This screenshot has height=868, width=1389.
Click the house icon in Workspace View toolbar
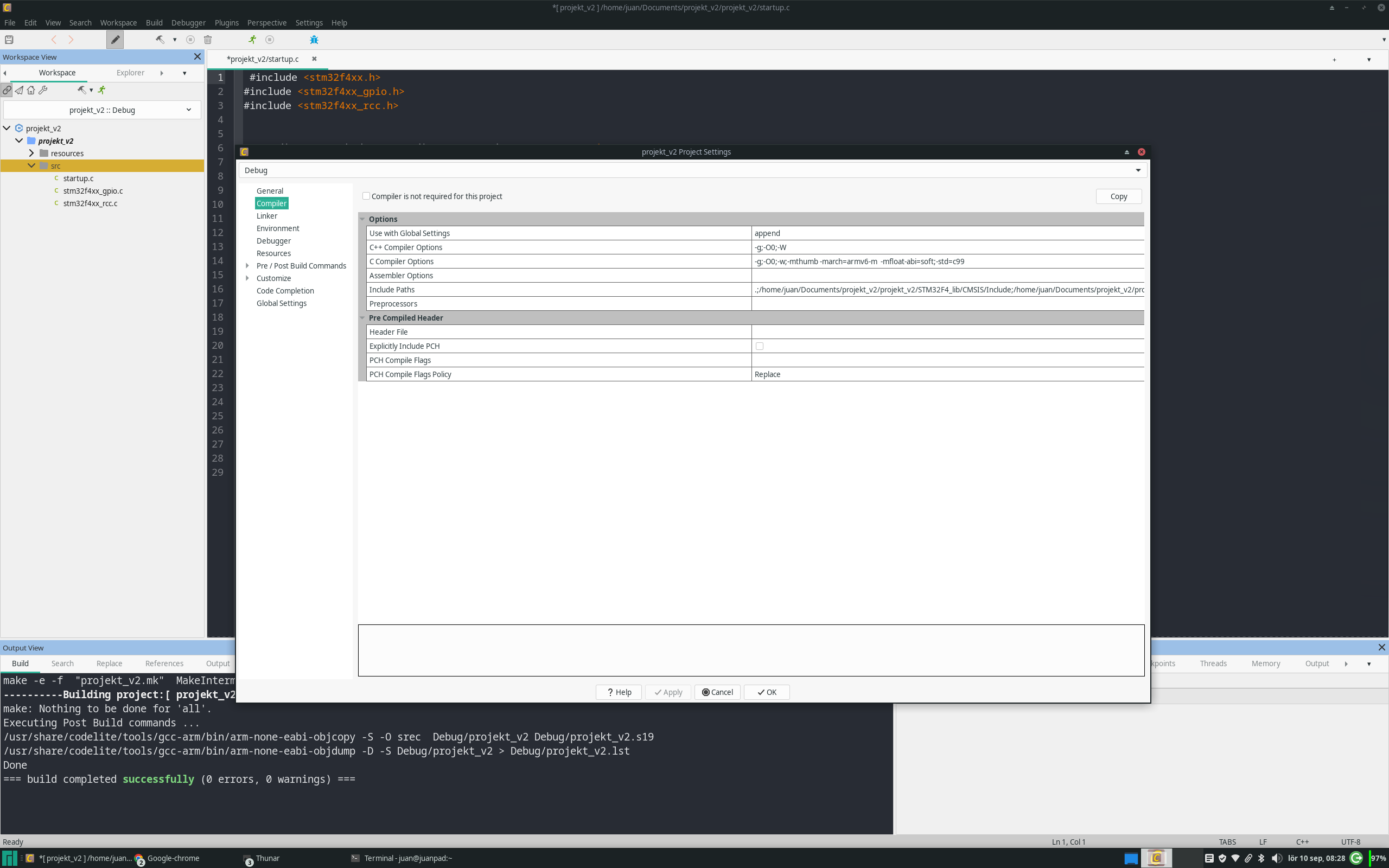coord(31,90)
